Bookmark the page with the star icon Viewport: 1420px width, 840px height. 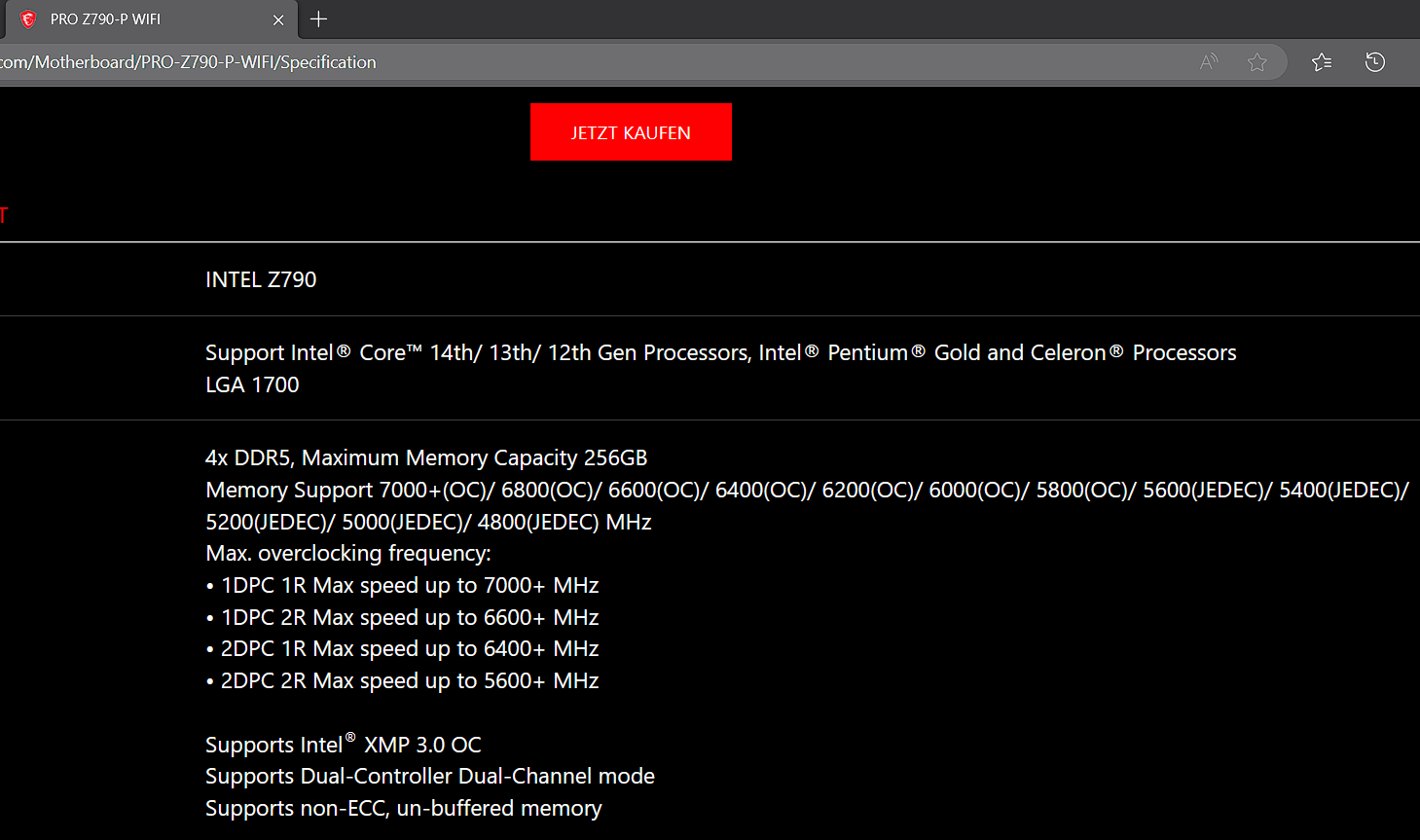tap(1256, 61)
